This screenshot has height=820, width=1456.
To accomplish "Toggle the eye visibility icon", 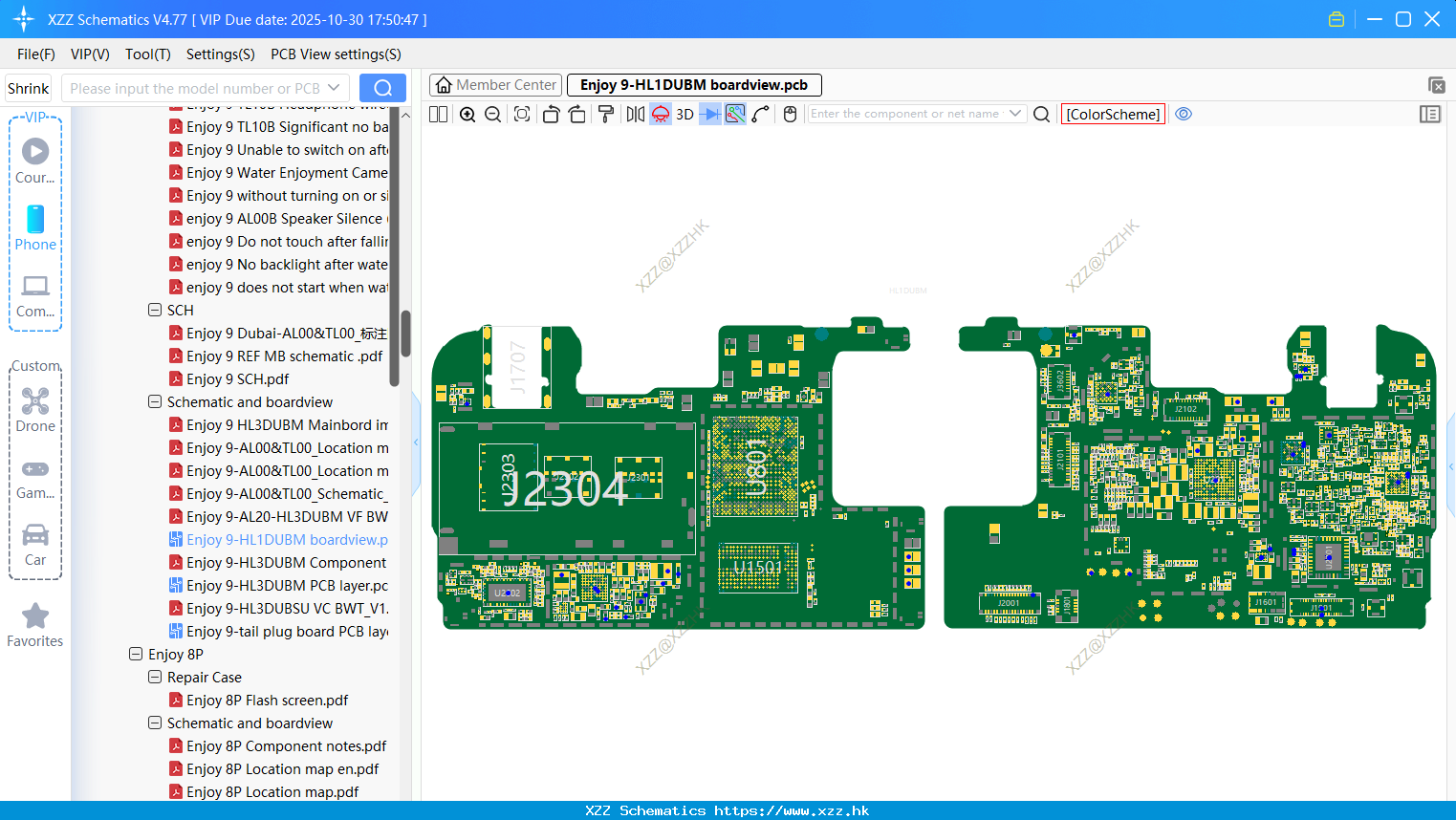I will click(1184, 114).
